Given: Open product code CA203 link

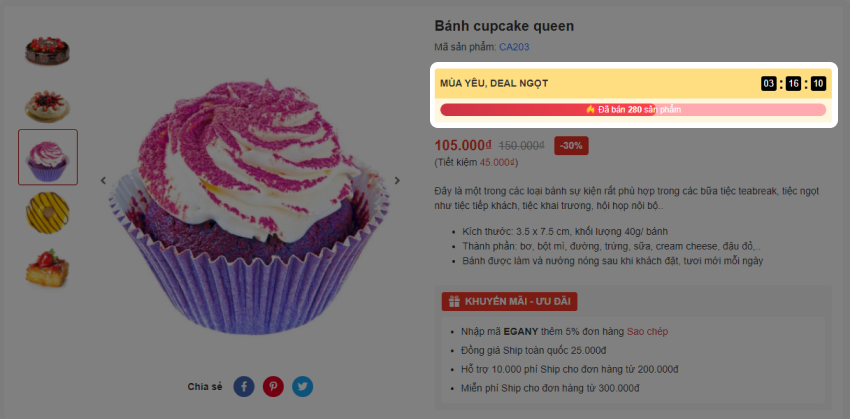Looking at the screenshot, I should point(514,47).
